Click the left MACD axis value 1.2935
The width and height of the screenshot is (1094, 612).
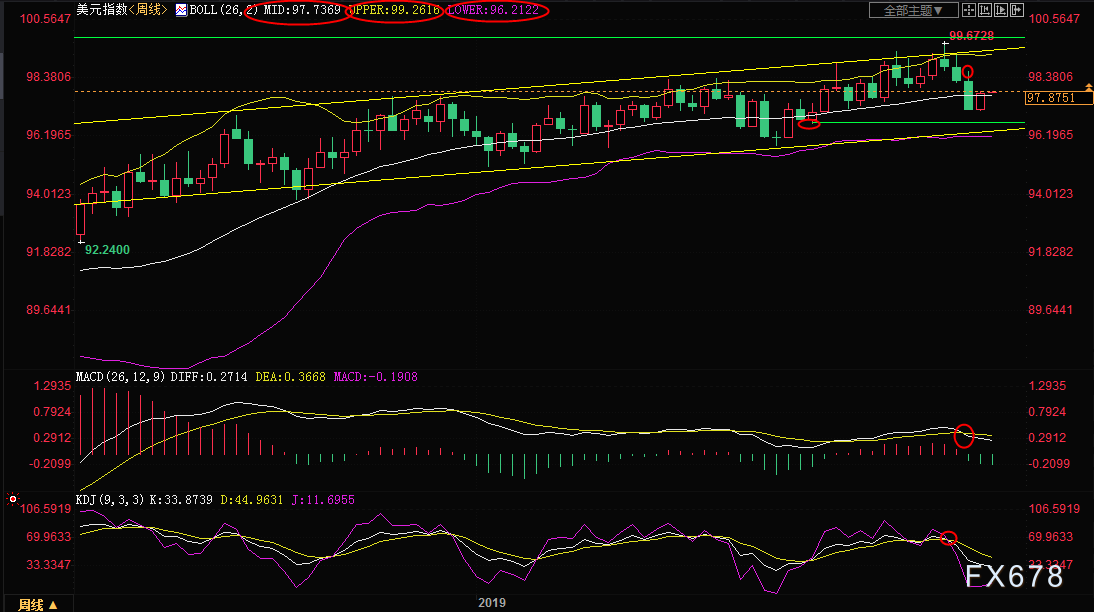(x=52, y=386)
